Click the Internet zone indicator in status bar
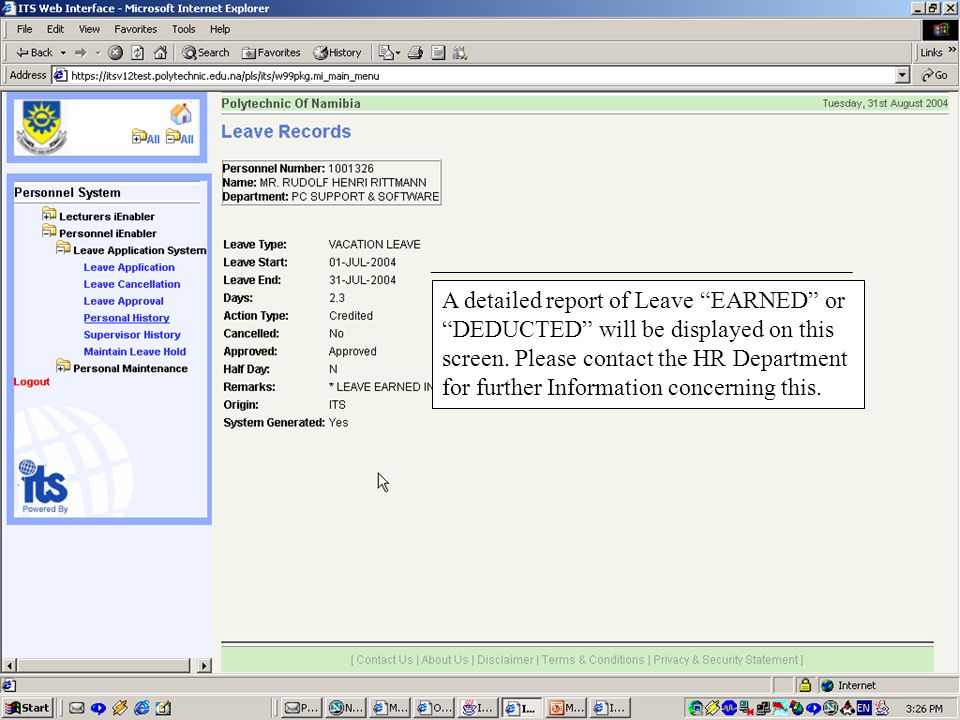The height and width of the screenshot is (720, 960). coord(849,685)
